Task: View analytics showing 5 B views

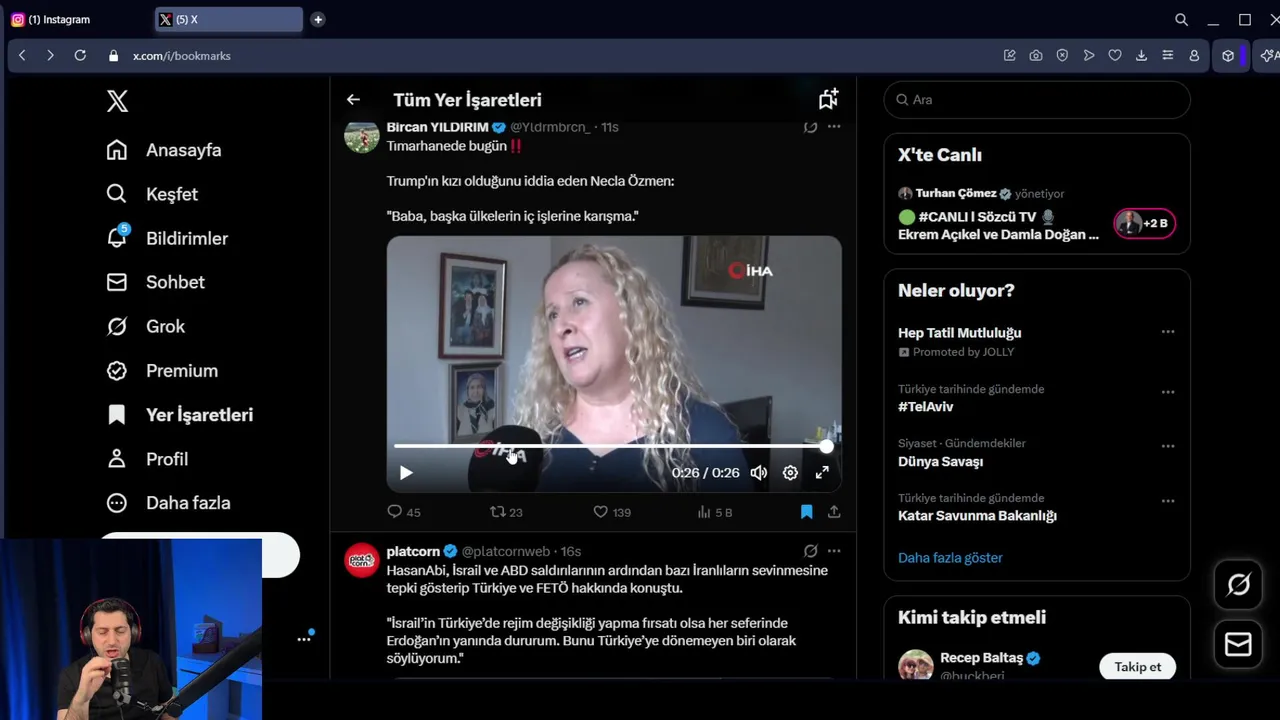Action: tap(715, 512)
